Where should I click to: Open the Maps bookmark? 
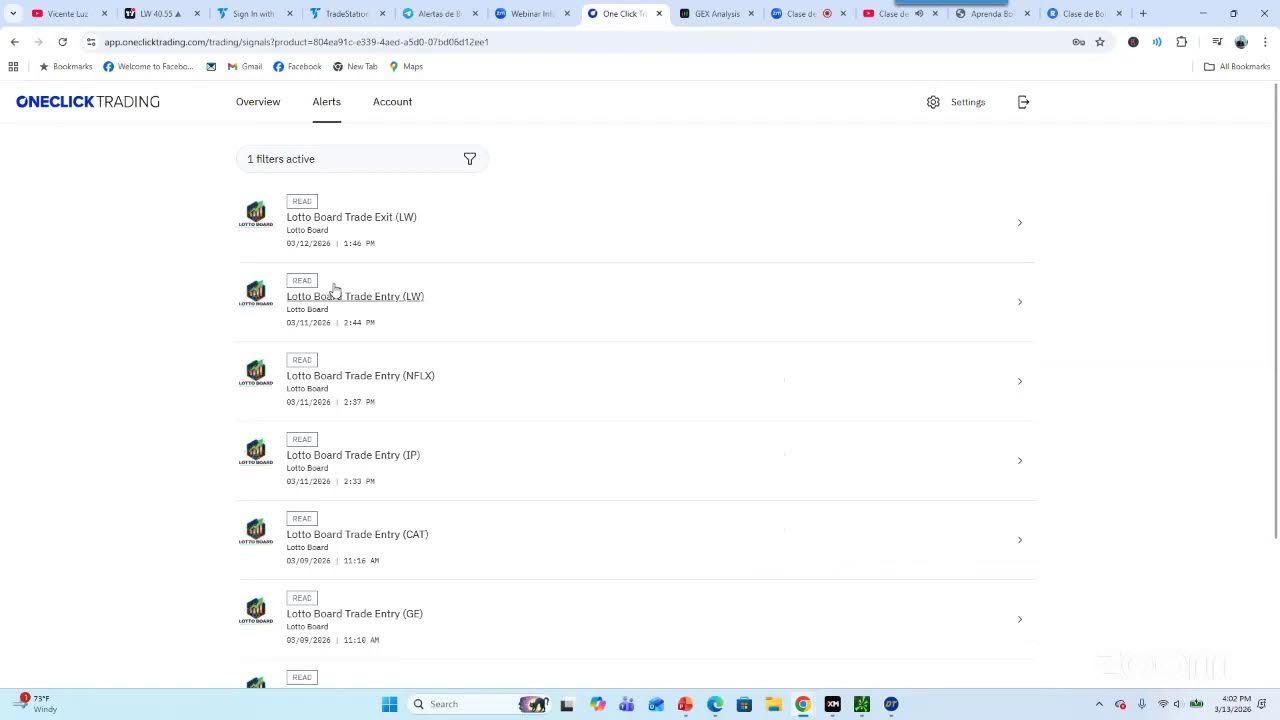click(x=406, y=66)
